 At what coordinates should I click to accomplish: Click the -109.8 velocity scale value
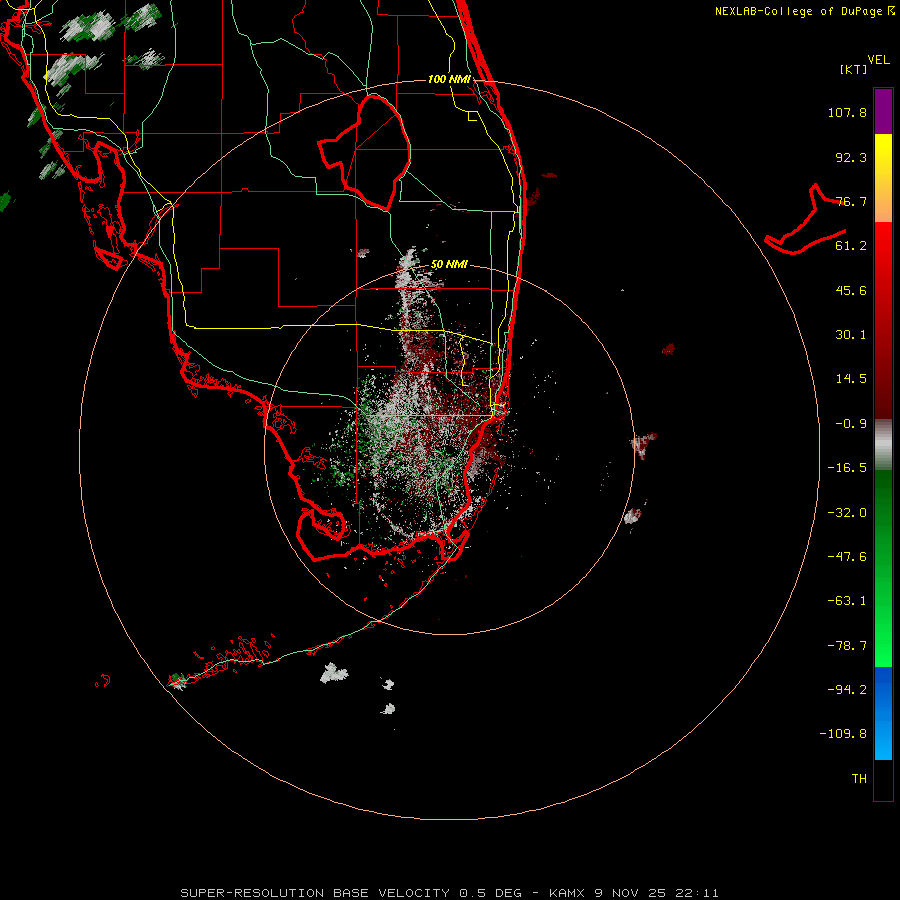(843, 734)
